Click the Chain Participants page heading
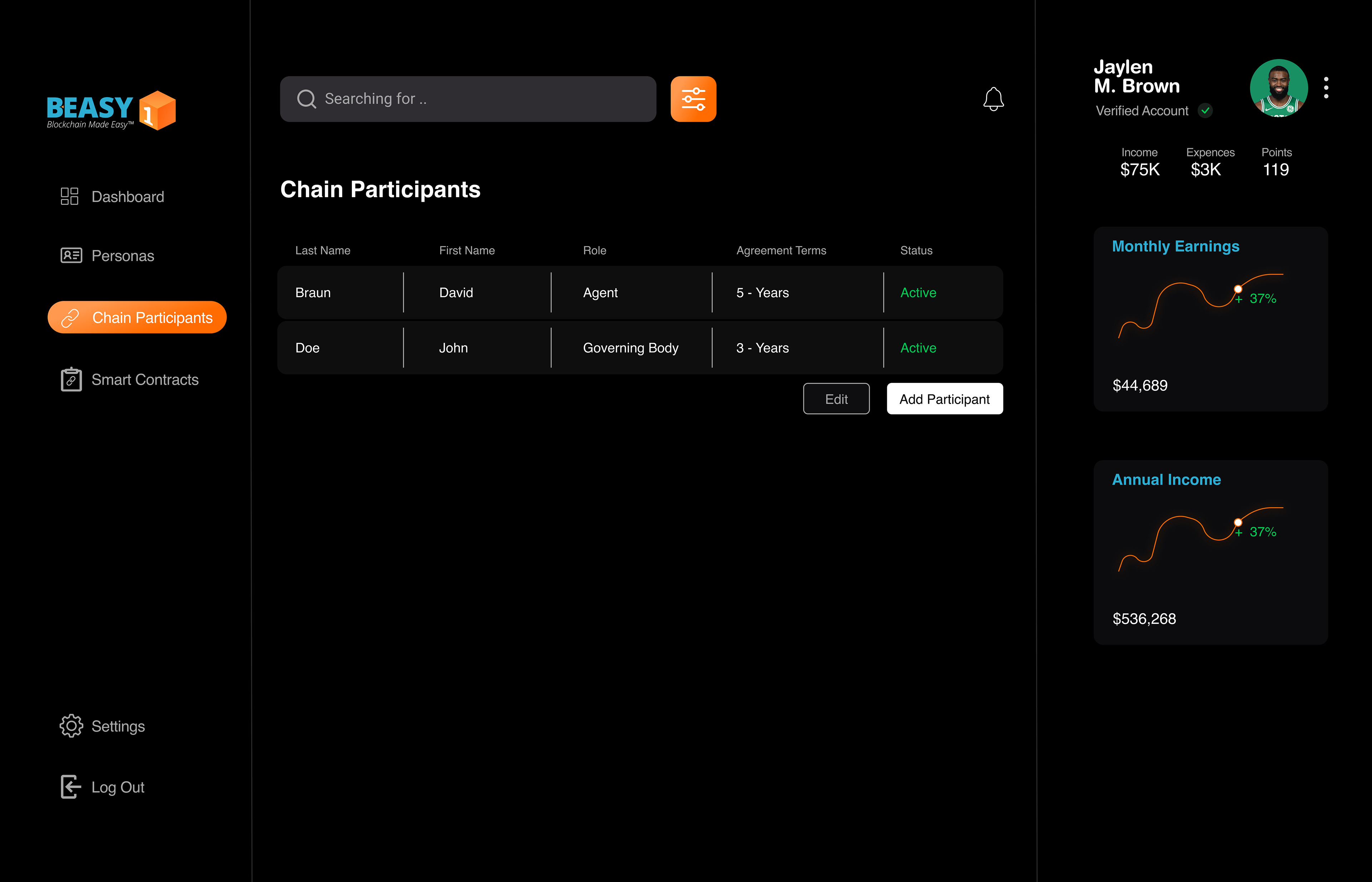This screenshot has height=882, width=1372. (x=381, y=190)
